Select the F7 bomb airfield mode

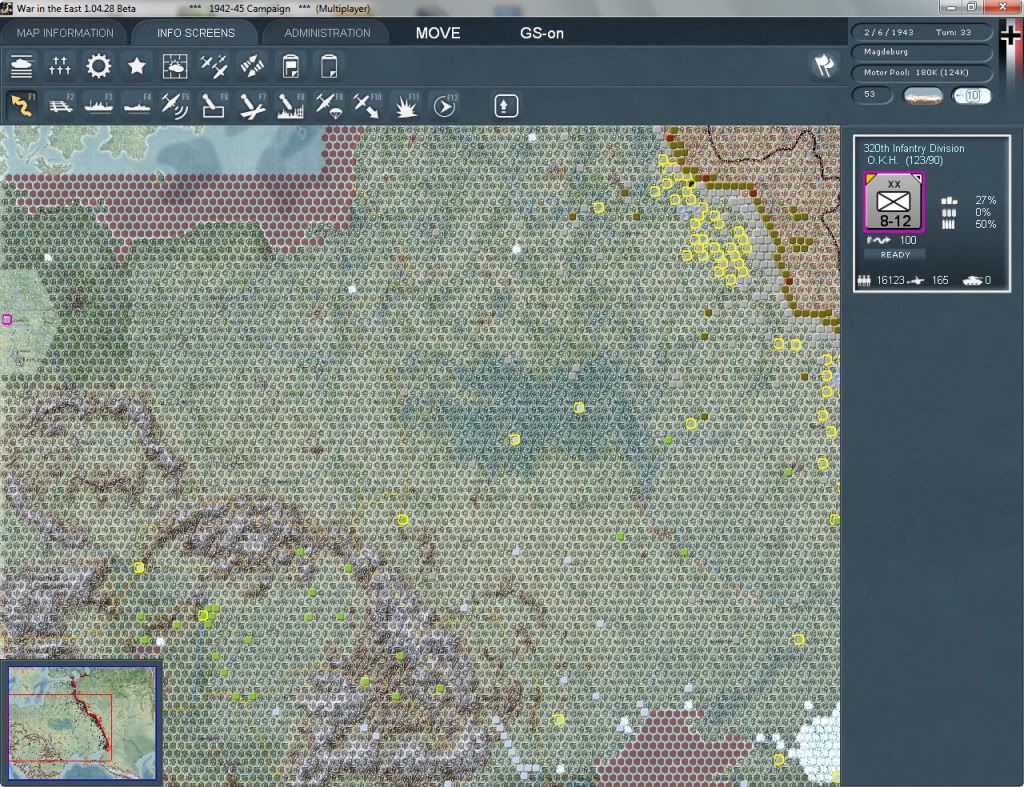tap(252, 106)
